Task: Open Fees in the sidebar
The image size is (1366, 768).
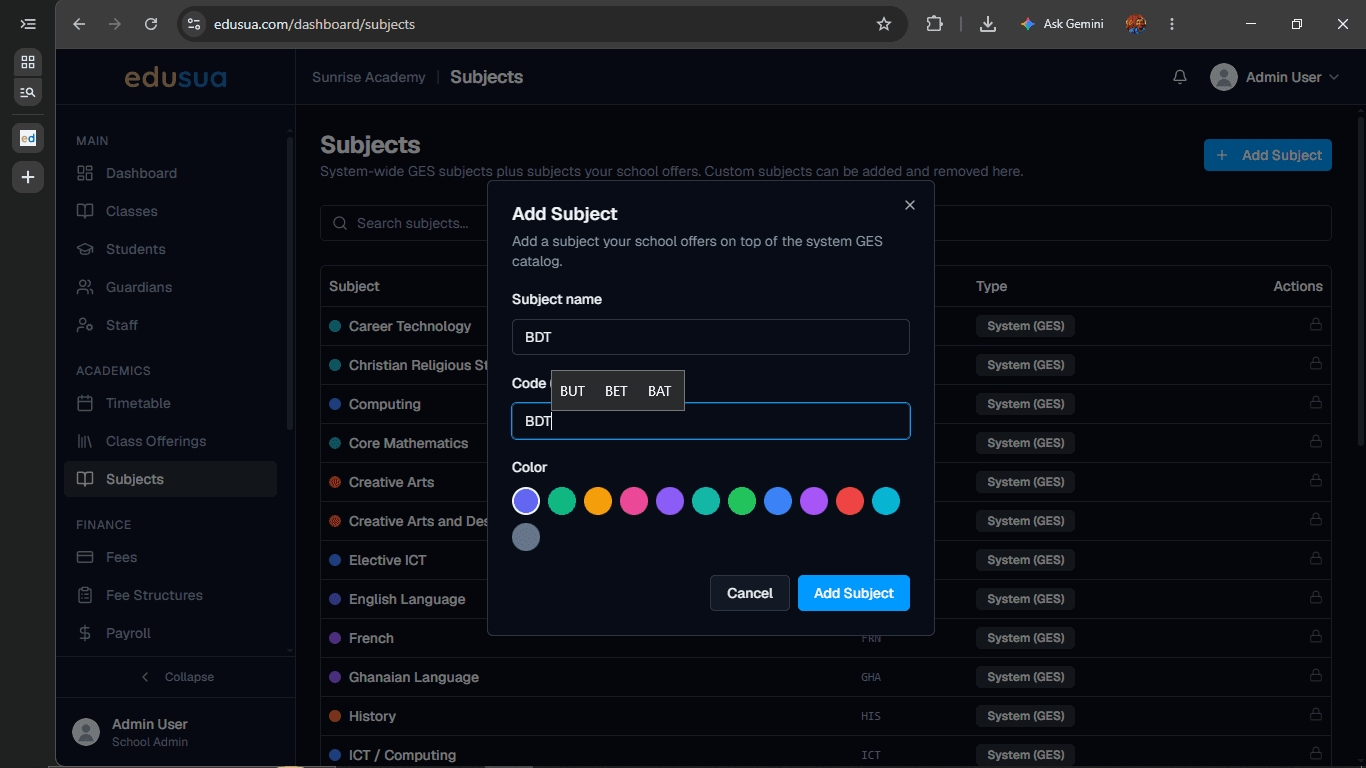Action: pos(170,557)
